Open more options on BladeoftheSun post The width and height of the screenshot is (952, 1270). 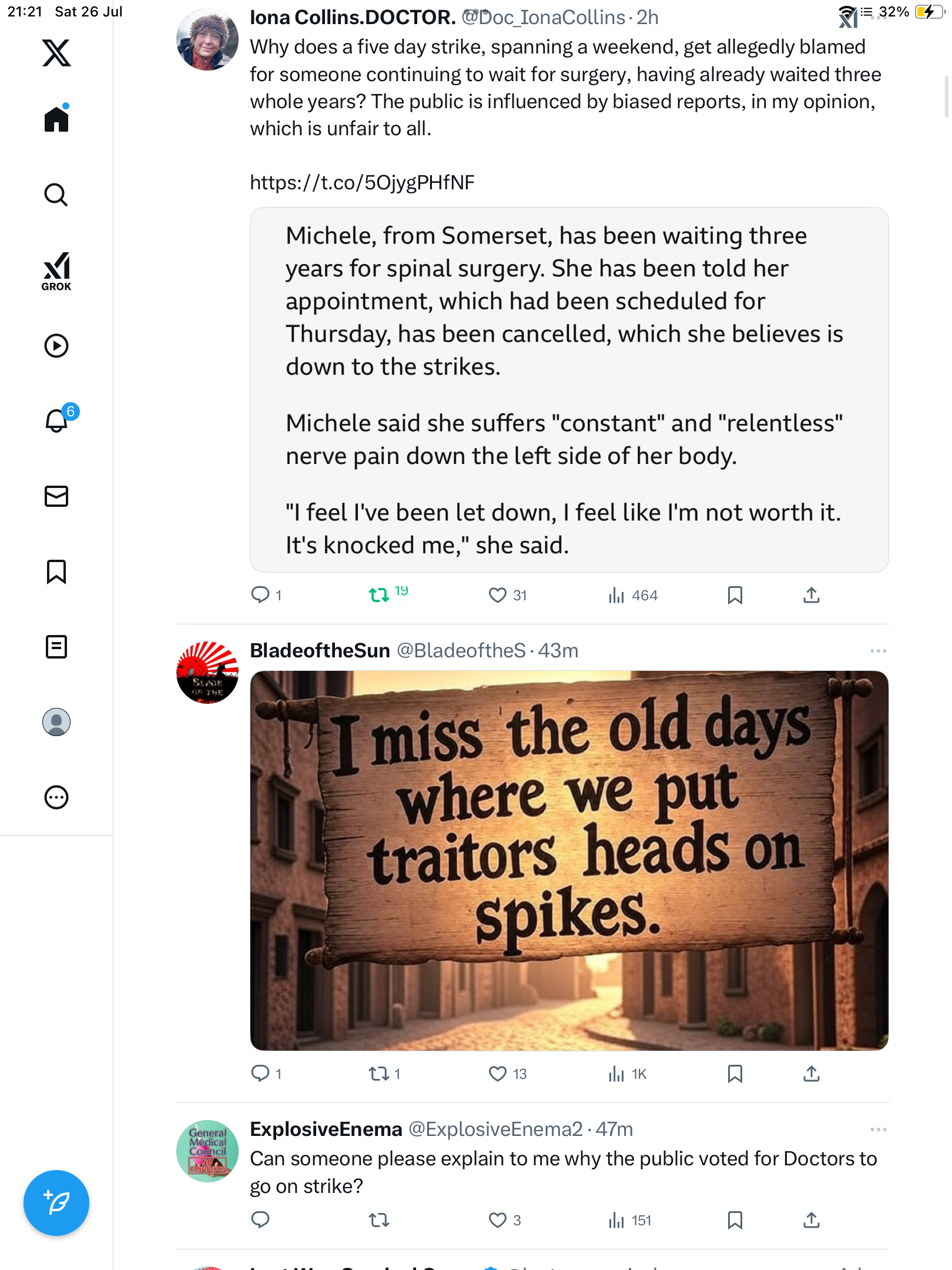click(x=878, y=651)
